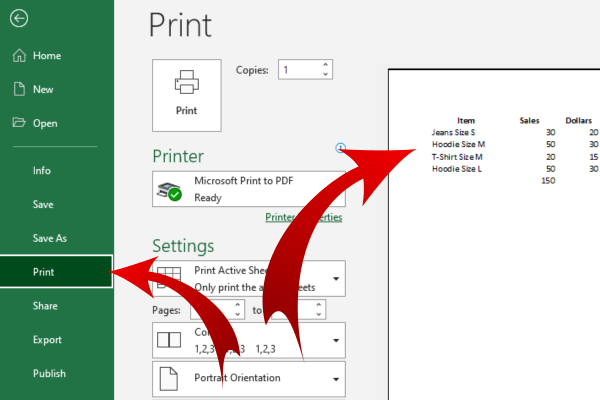Click the back arrow circle icon
This screenshot has height=400, width=600.
tap(19, 18)
